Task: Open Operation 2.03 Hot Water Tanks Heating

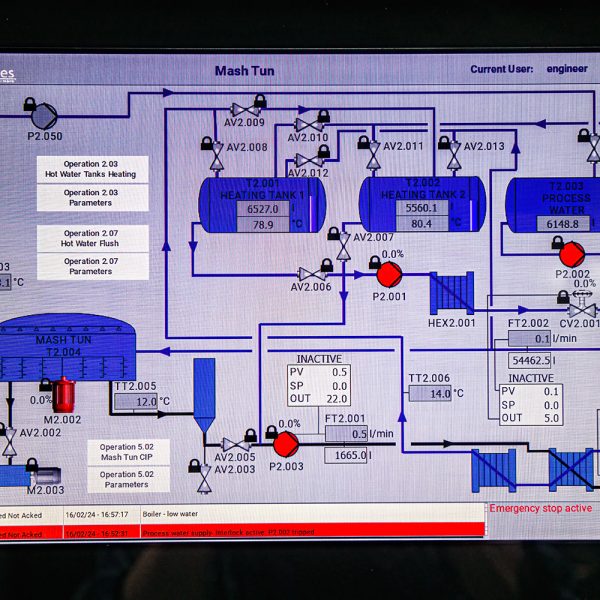Action: (x=91, y=169)
